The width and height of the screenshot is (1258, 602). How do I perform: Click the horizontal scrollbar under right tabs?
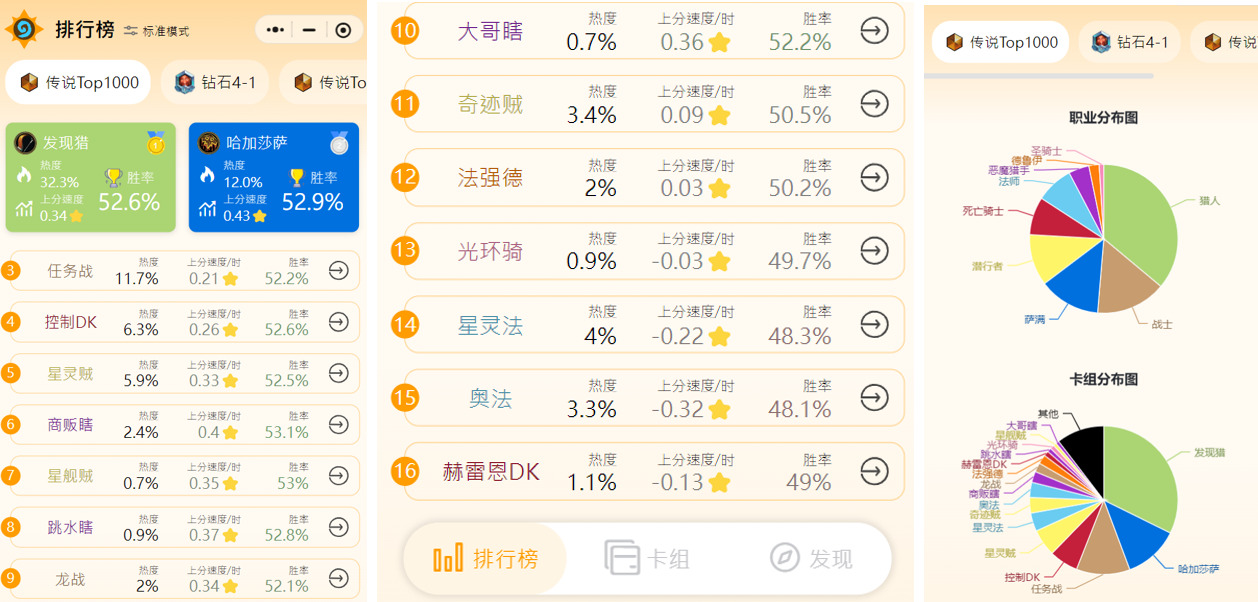(x=1040, y=75)
